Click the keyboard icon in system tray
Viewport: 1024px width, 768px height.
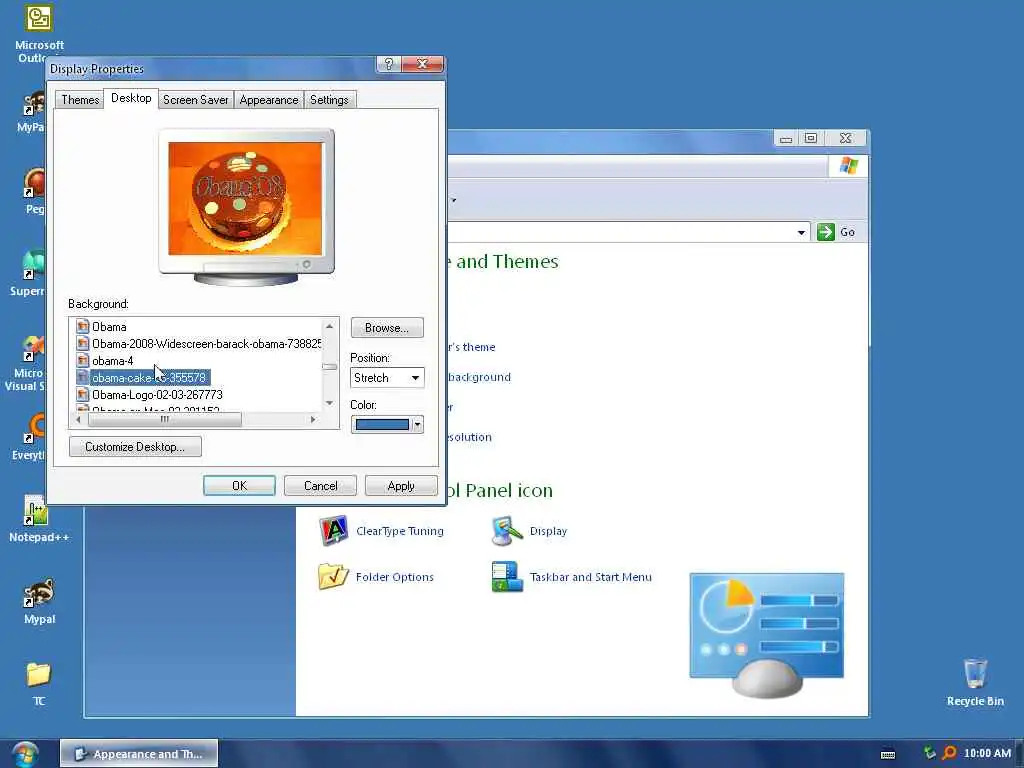[888, 754]
